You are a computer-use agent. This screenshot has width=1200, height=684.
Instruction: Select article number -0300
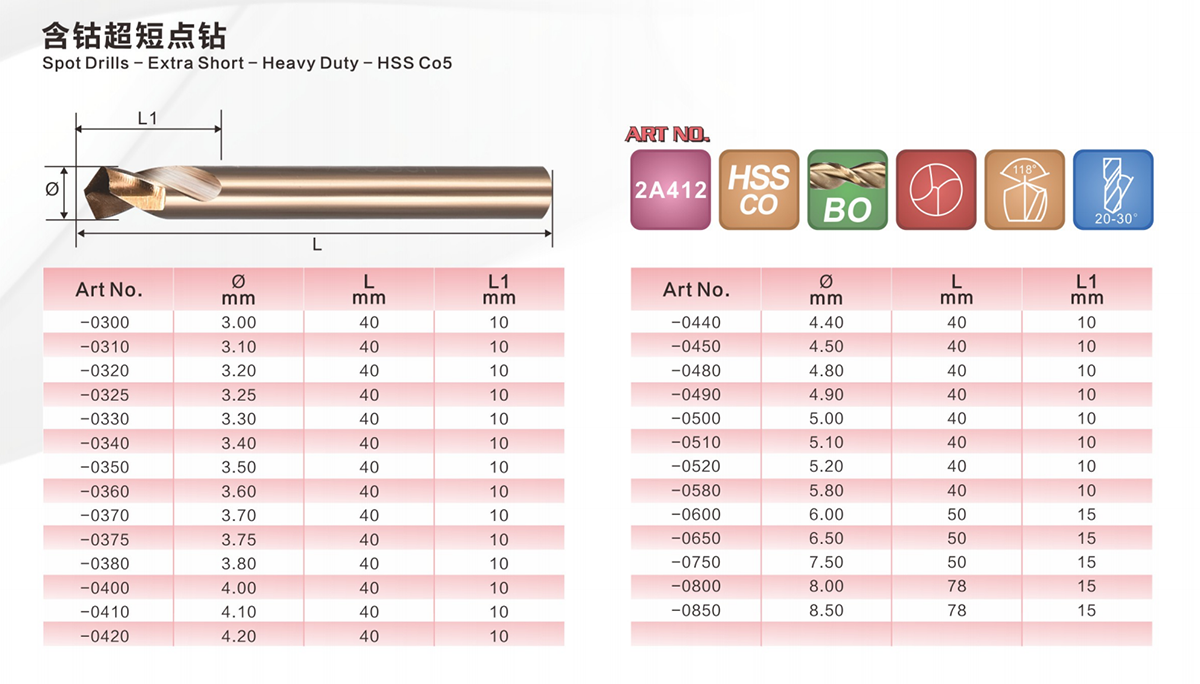(104, 322)
